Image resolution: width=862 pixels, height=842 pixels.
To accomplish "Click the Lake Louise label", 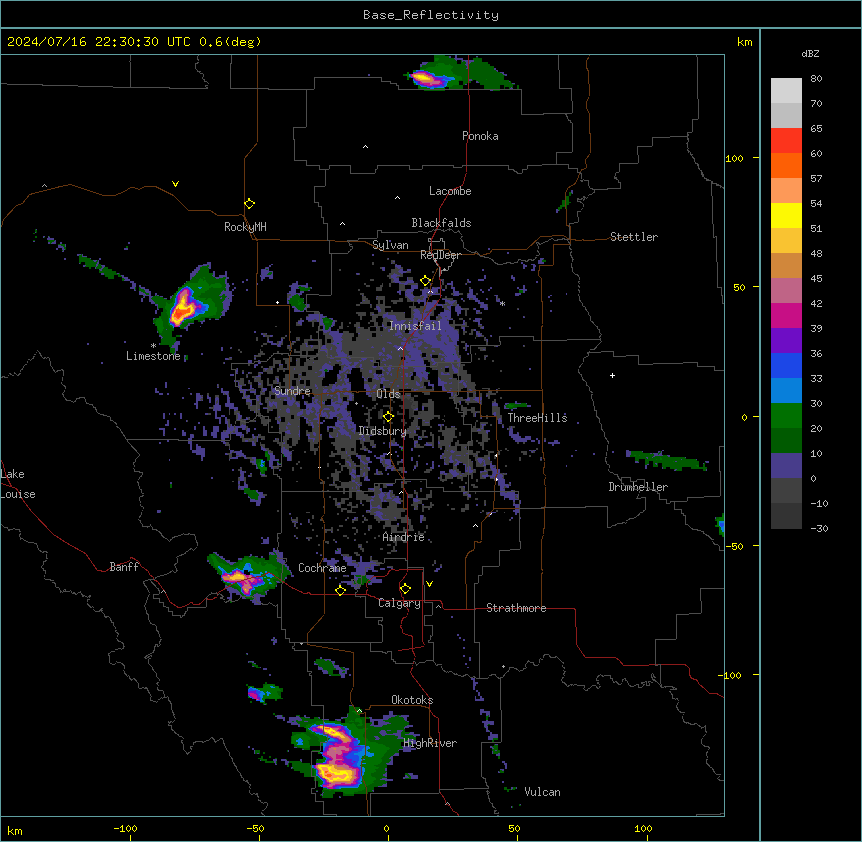I will point(18,484).
